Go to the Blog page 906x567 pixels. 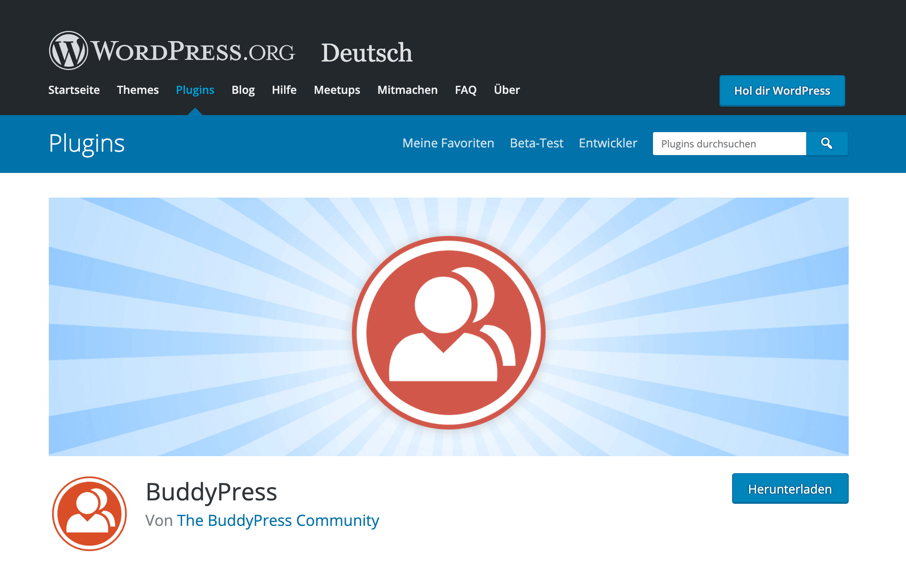point(243,90)
